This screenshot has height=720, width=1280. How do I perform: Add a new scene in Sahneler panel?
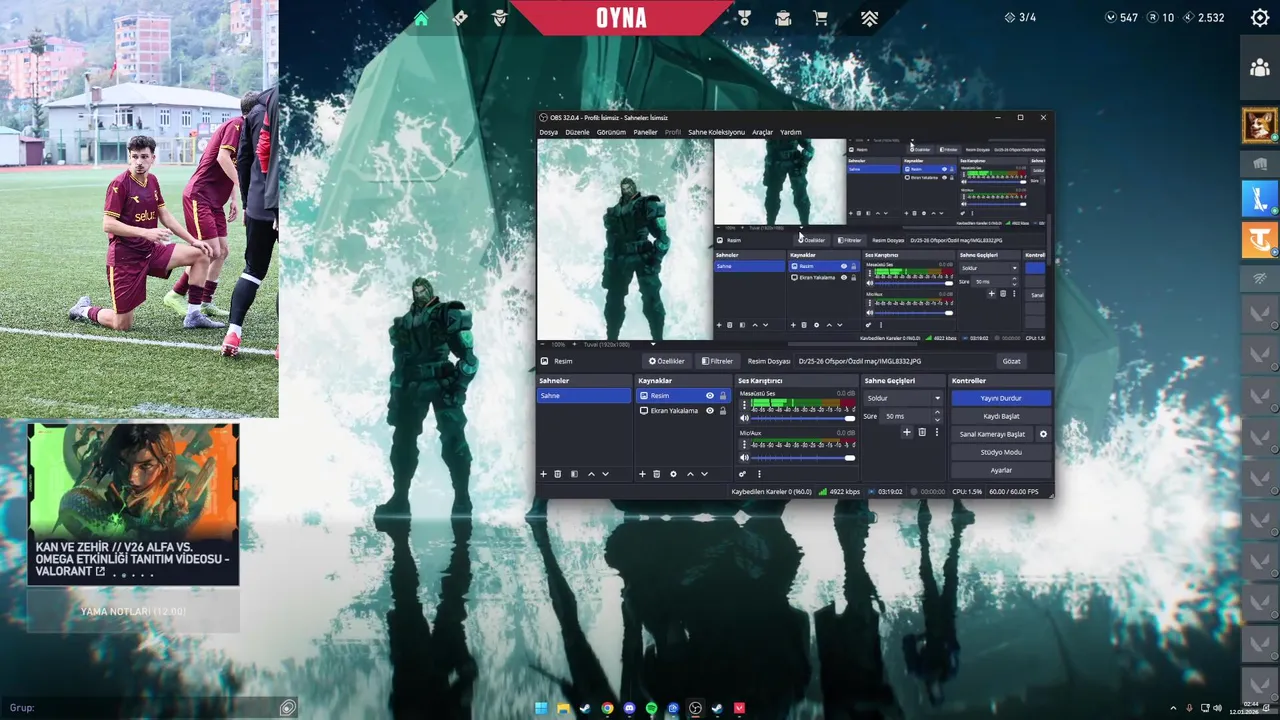tap(543, 474)
